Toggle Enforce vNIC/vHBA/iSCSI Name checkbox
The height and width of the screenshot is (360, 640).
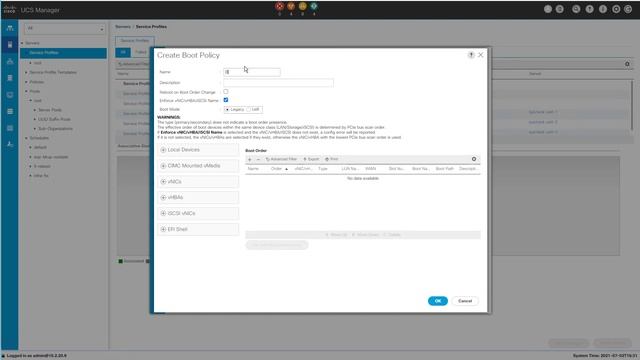point(226,100)
